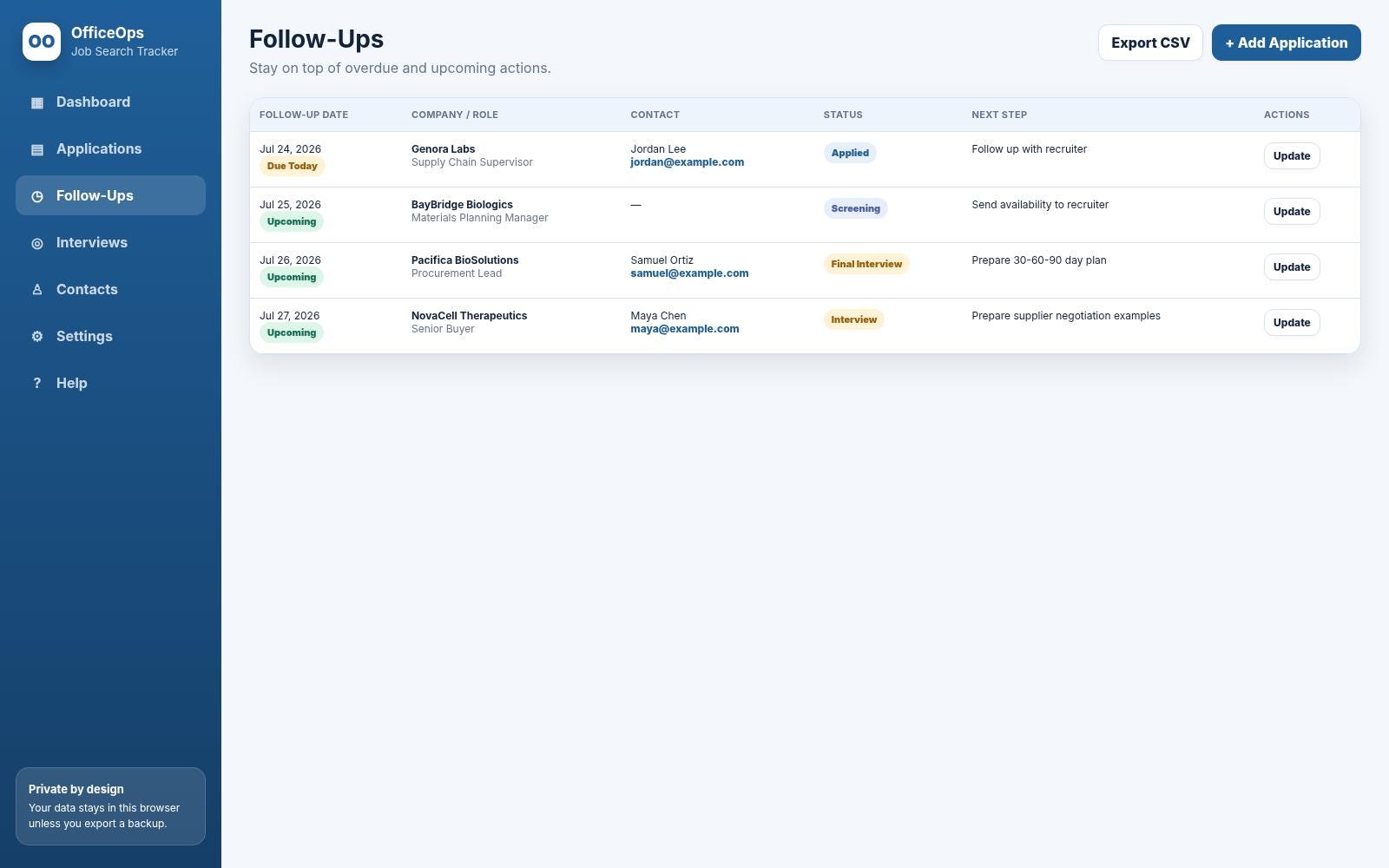Export follow-ups with Export CSV
Viewport: 1389px width, 868px height.
pos(1150,43)
